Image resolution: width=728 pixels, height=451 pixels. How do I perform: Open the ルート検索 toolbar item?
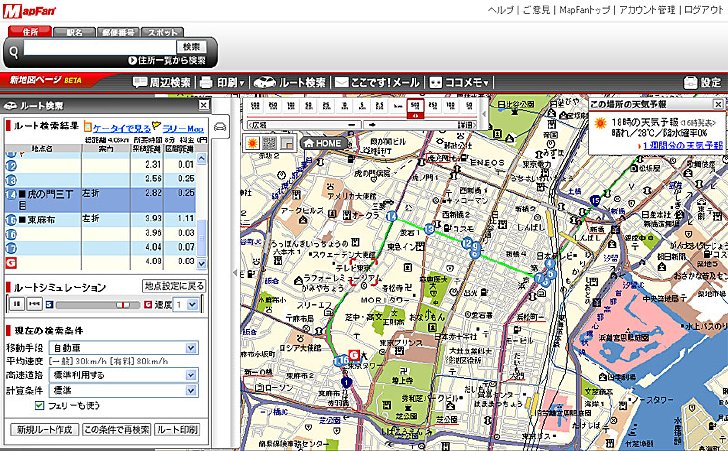point(290,83)
